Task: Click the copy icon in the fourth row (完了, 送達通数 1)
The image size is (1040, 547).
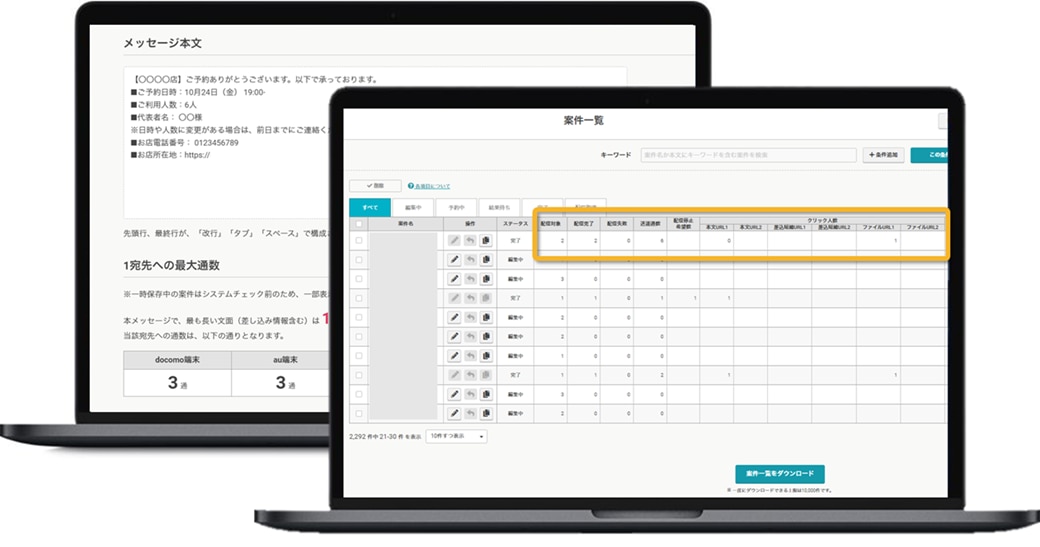Action: click(x=486, y=298)
